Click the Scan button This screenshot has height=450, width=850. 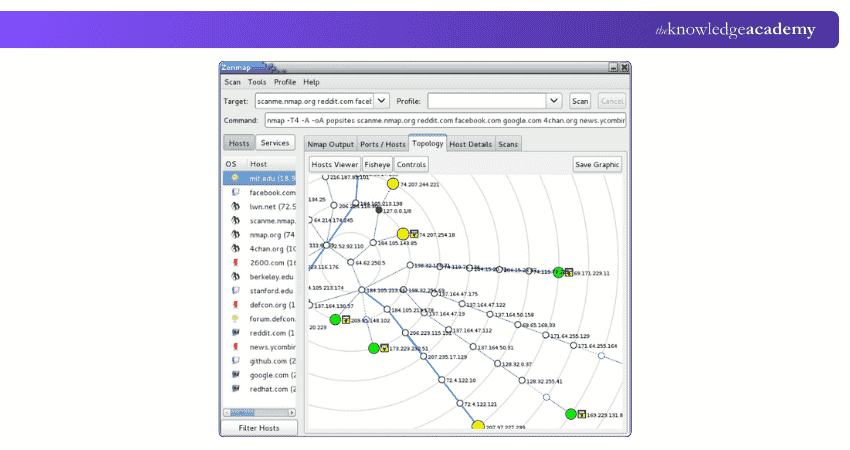580,101
